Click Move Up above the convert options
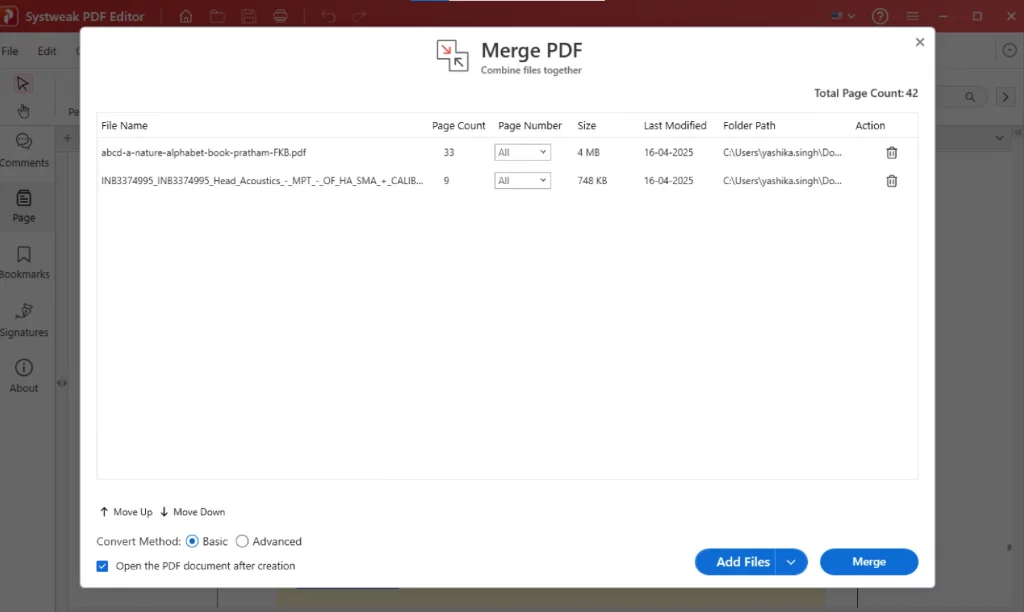Image resolution: width=1024 pixels, height=612 pixels. [126, 511]
